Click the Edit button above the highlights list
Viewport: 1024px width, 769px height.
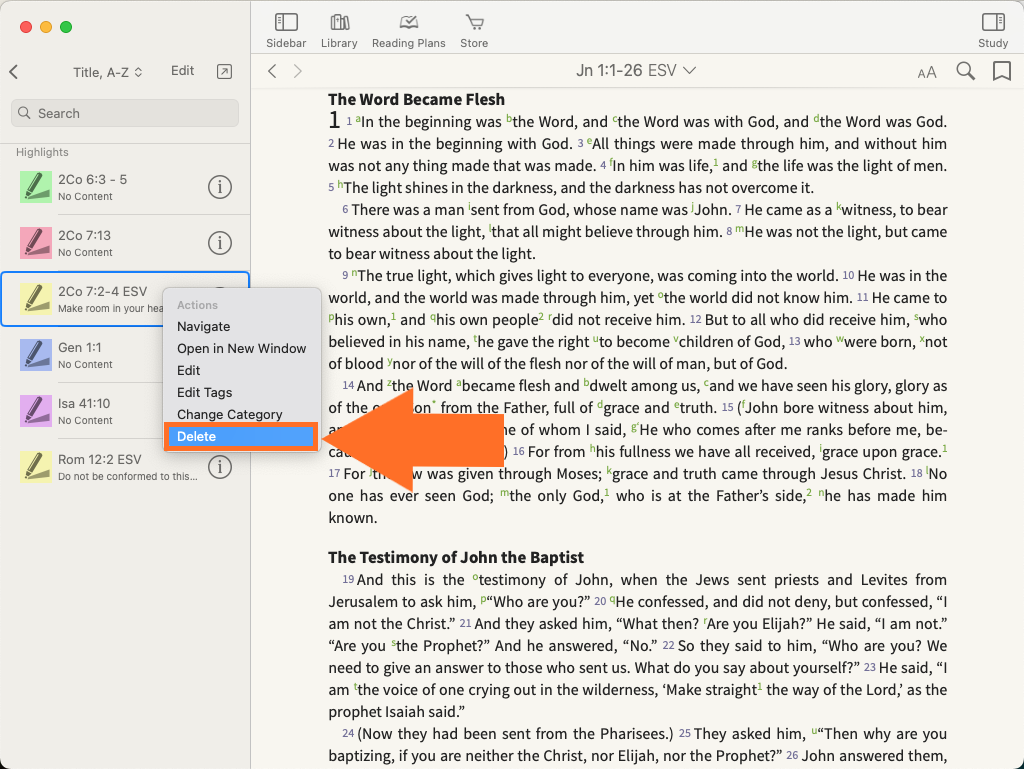pos(182,71)
